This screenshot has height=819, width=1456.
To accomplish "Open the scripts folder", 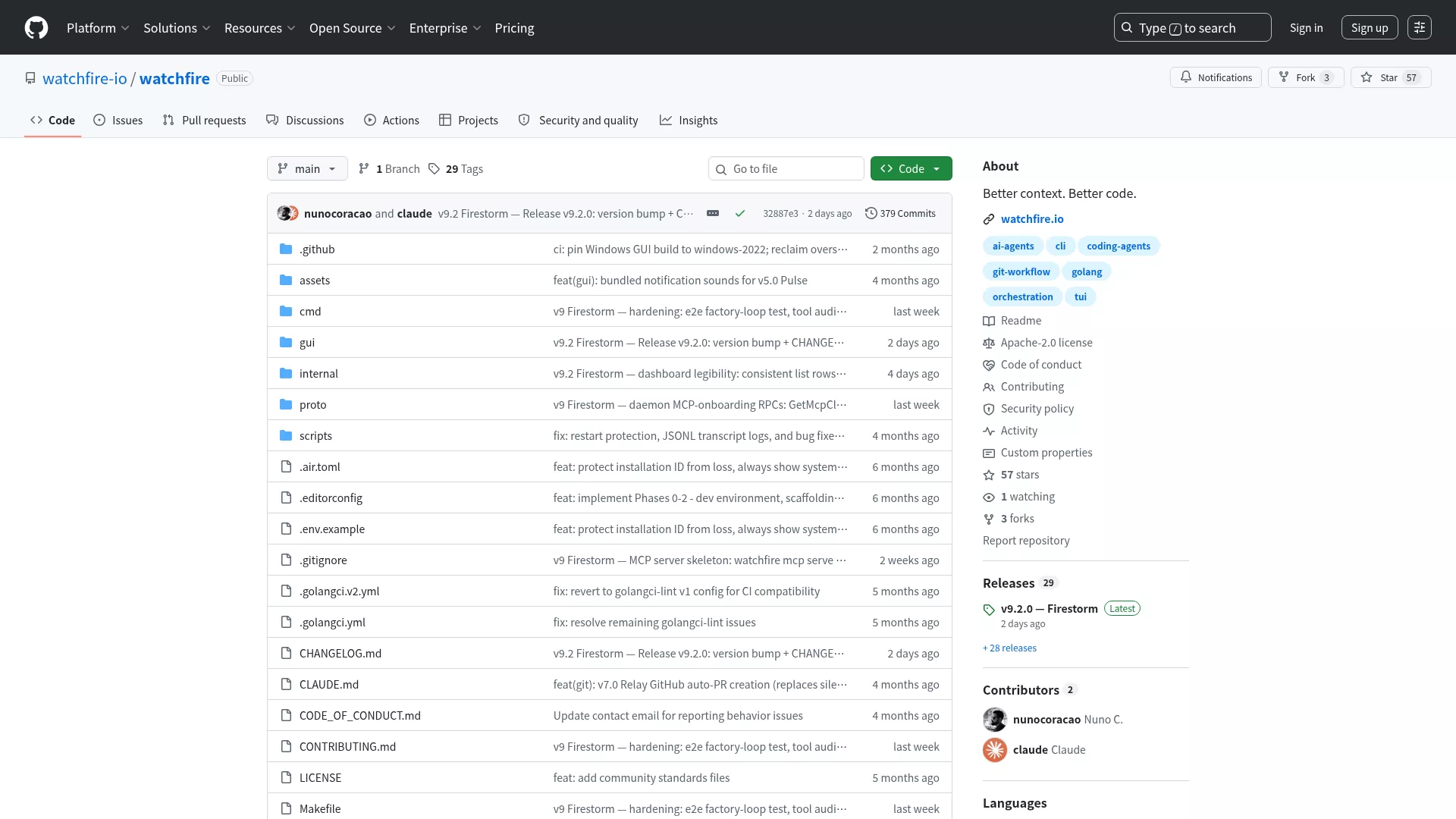I will coord(315,436).
